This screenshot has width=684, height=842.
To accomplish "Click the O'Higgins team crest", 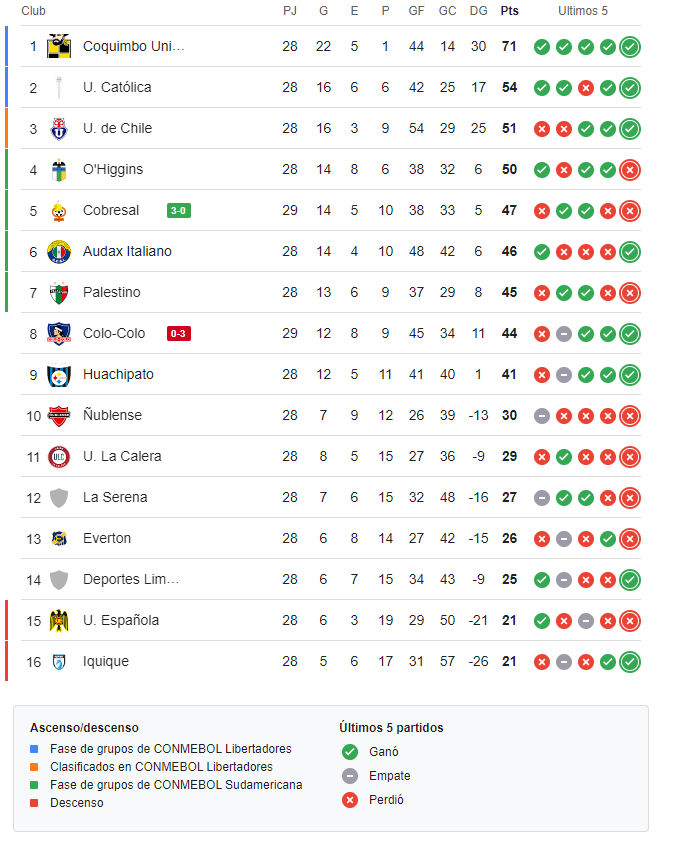I will pyautogui.click(x=59, y=169).
